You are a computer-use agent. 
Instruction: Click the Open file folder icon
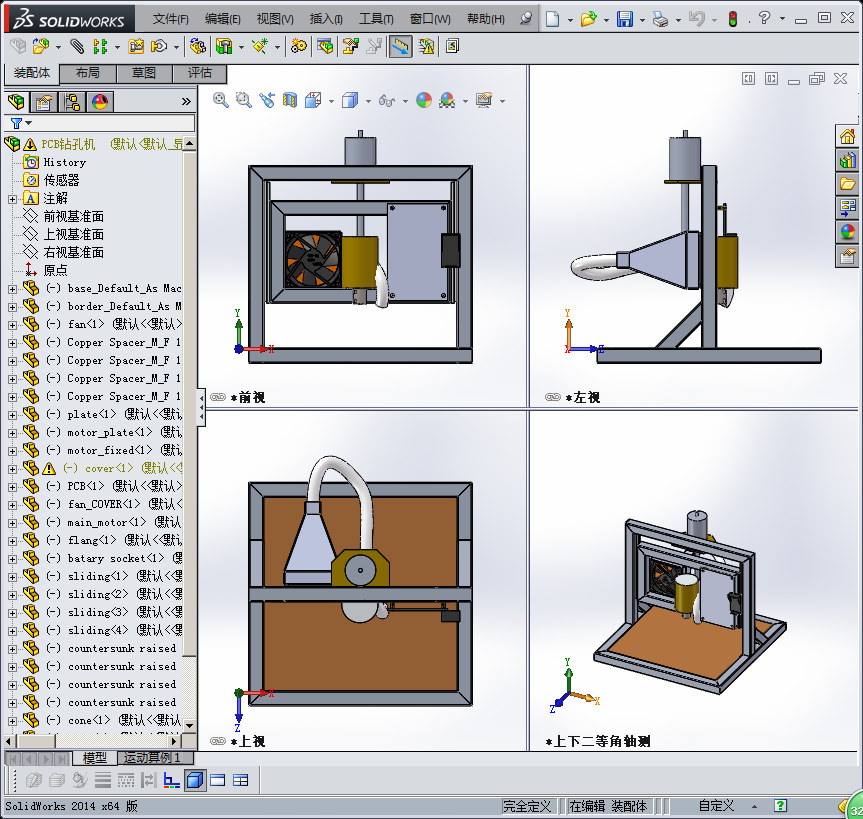[x=588, y=19]
